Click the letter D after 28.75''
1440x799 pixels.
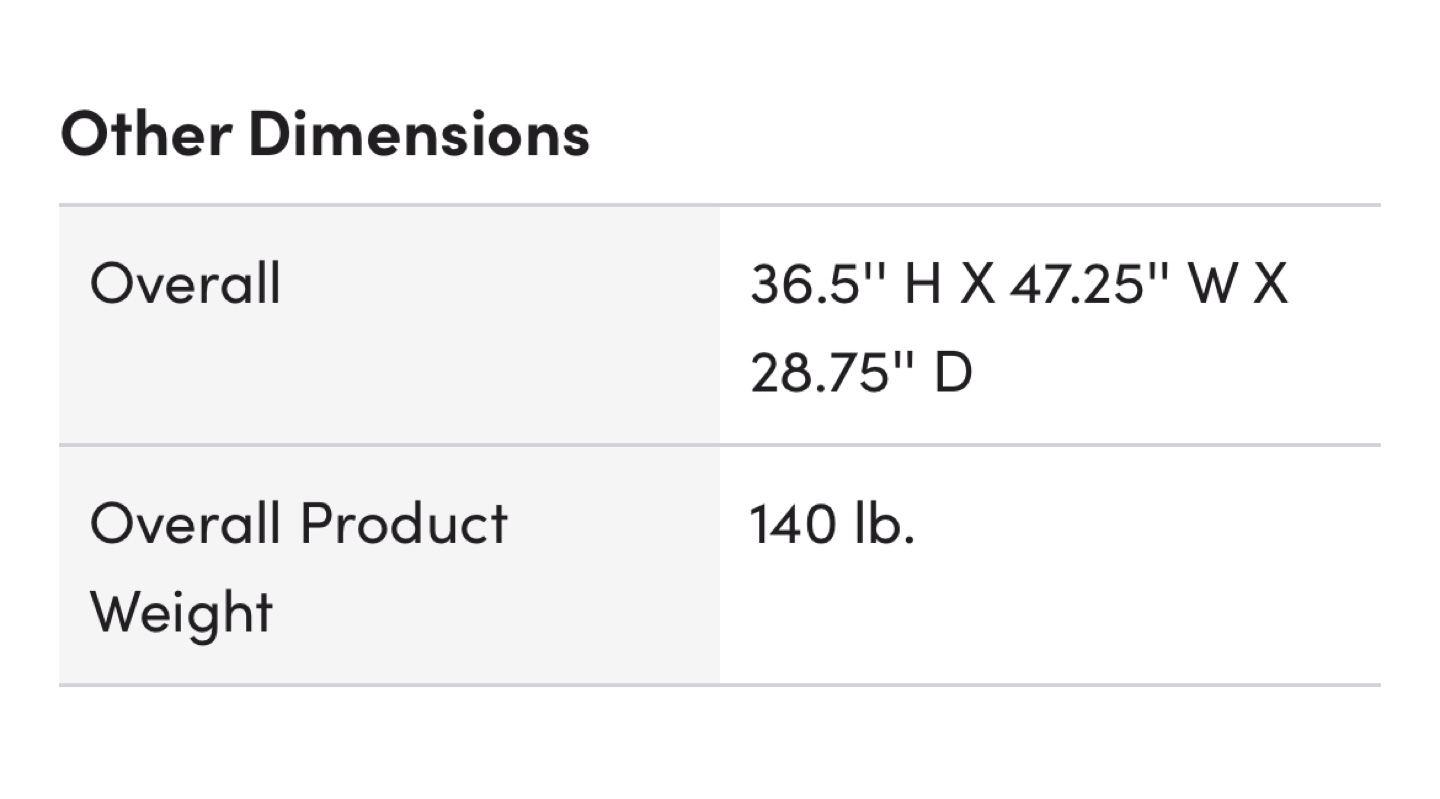click(953, 373)
